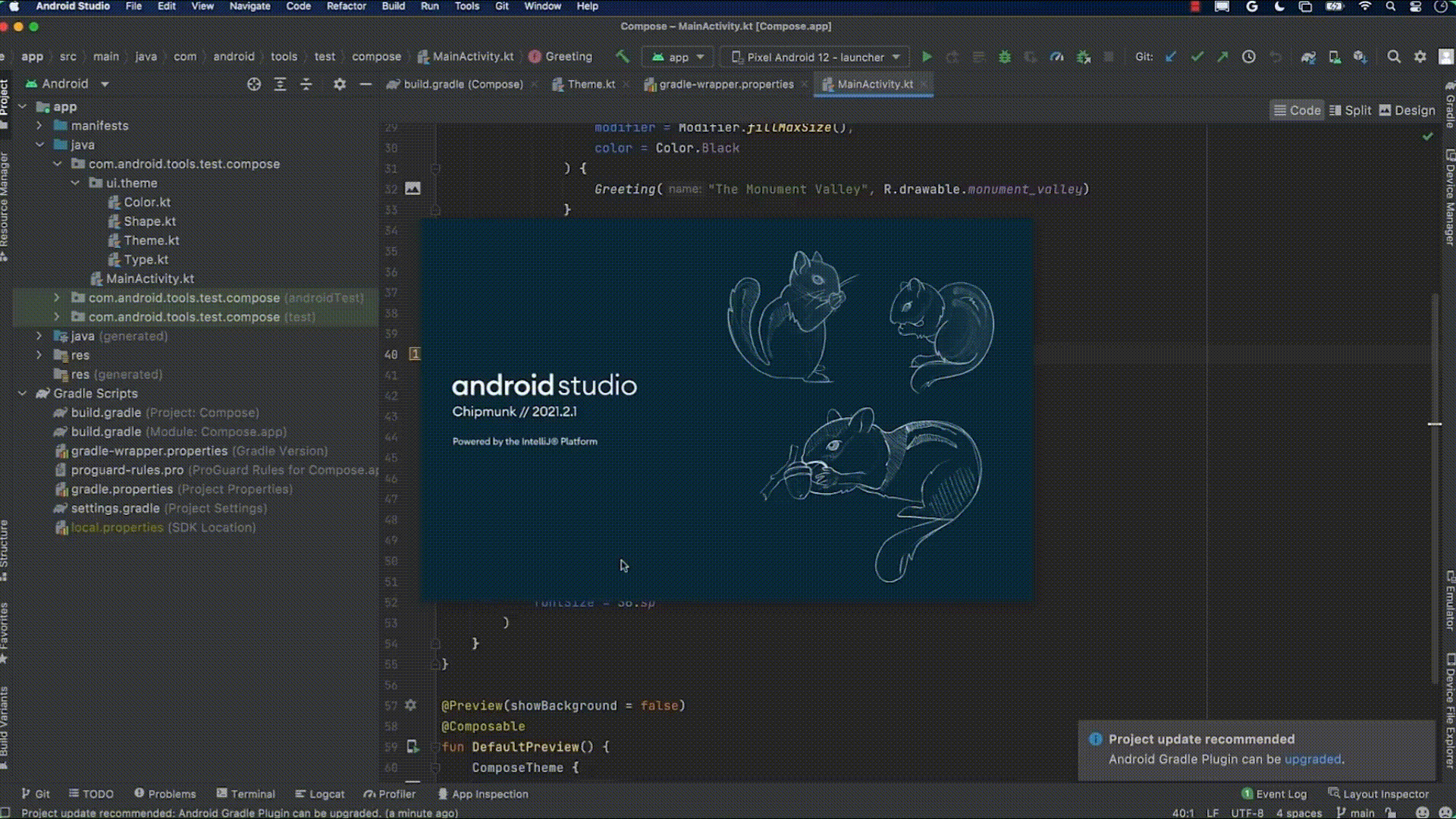Toggle Emulator side panel
Image resolution: width=1456 pixels, height=819 pixels.
pyautogui.click(x=1450, y=600)
